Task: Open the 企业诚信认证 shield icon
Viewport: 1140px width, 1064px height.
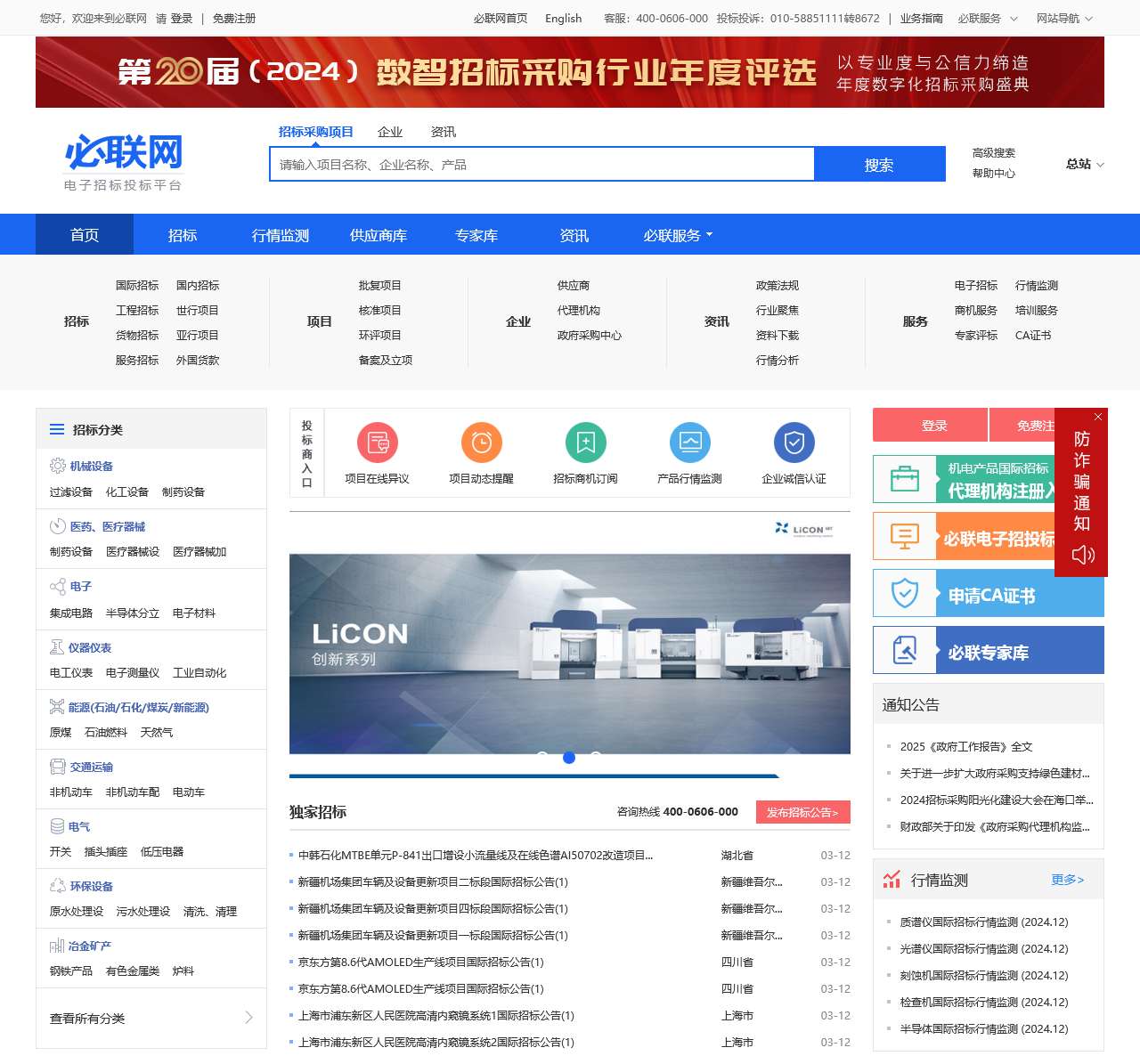Action: (794, 443)
